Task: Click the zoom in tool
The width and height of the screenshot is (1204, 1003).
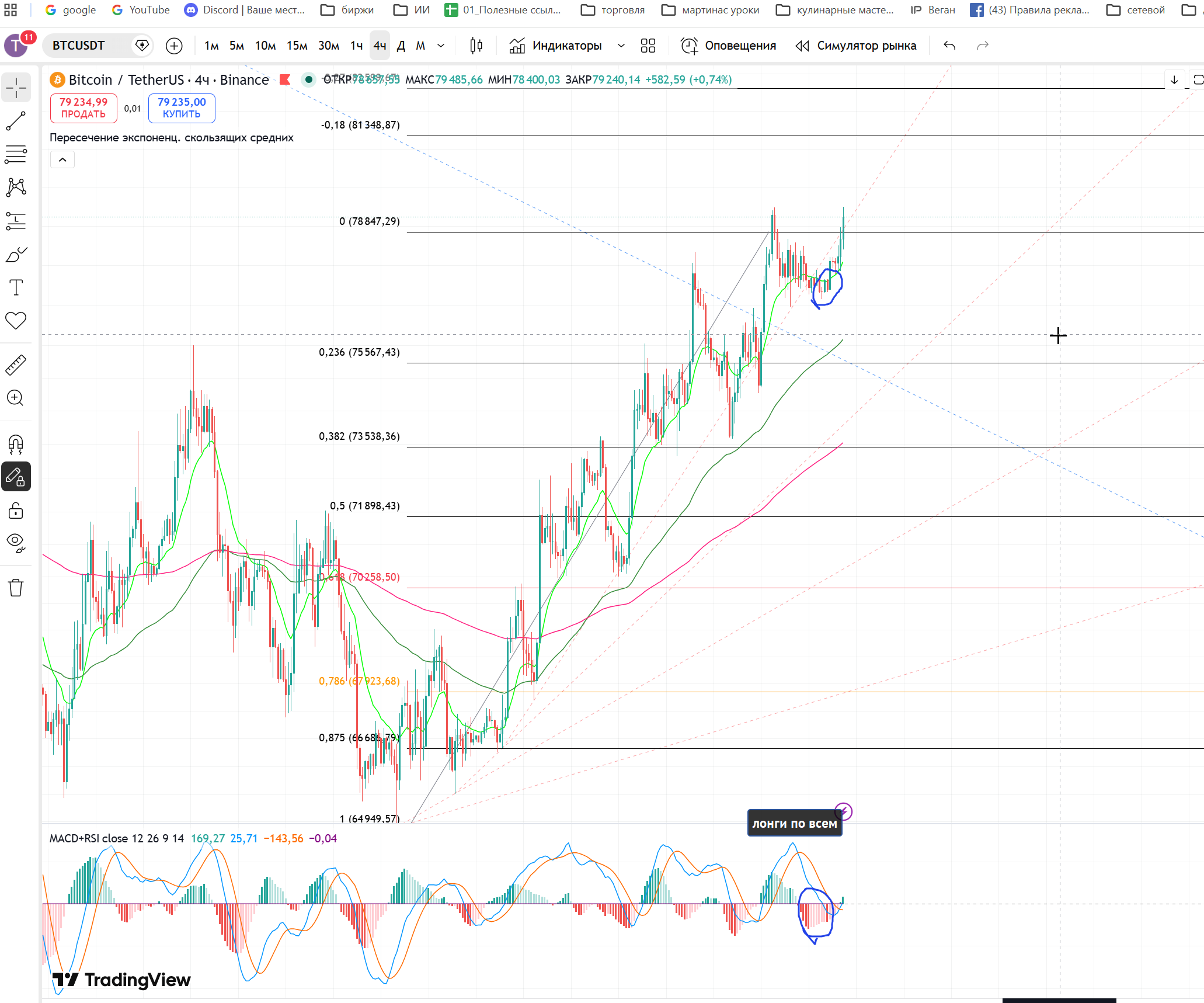Action: [16, 398]
